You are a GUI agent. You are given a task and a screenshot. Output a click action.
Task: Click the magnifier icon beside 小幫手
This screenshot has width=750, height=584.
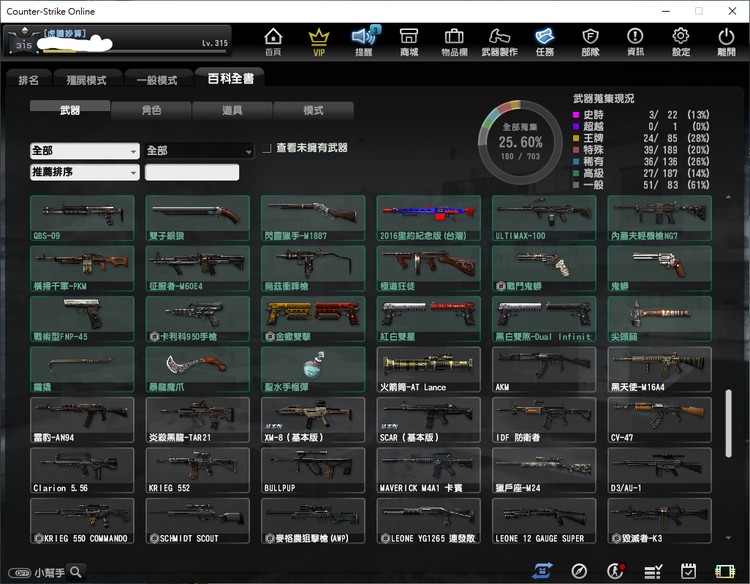[76, 572]
